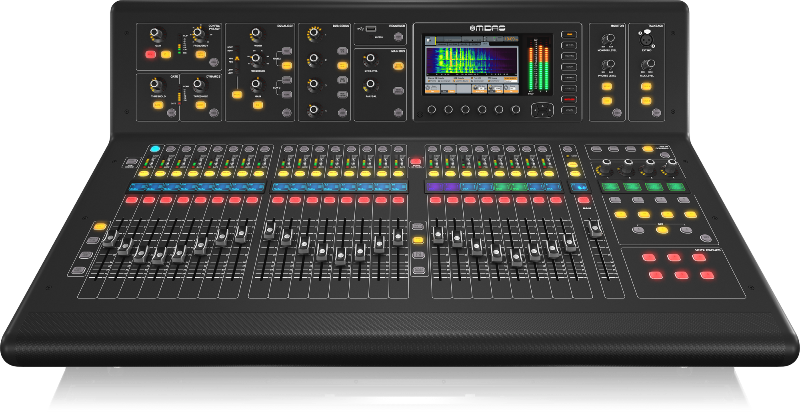This screenshot has height=412, width=800.
Task: Open the Monitor section View button
Action: coord(617,113)
